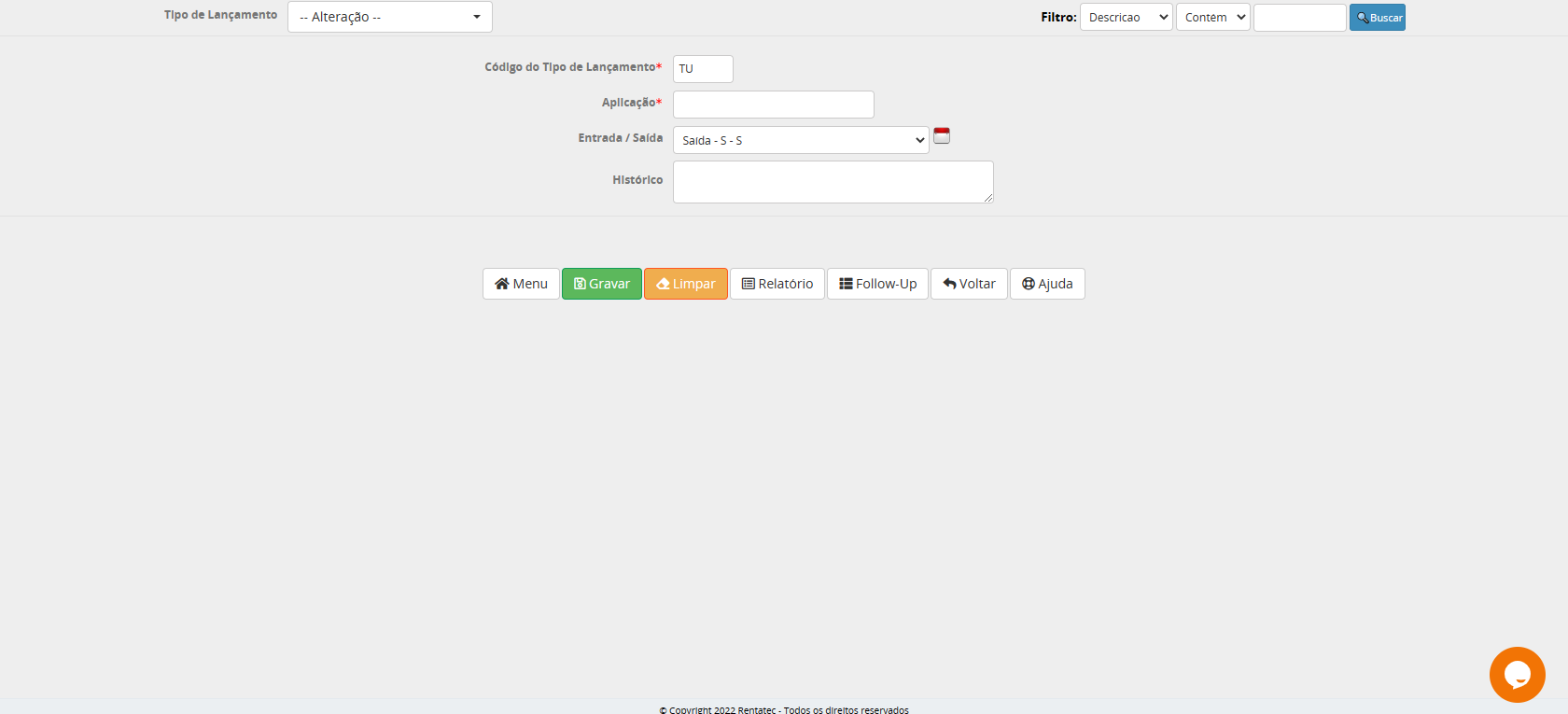Click the filter search text box
This screenshot has height=714, width=1568.
coord(1299,18)
